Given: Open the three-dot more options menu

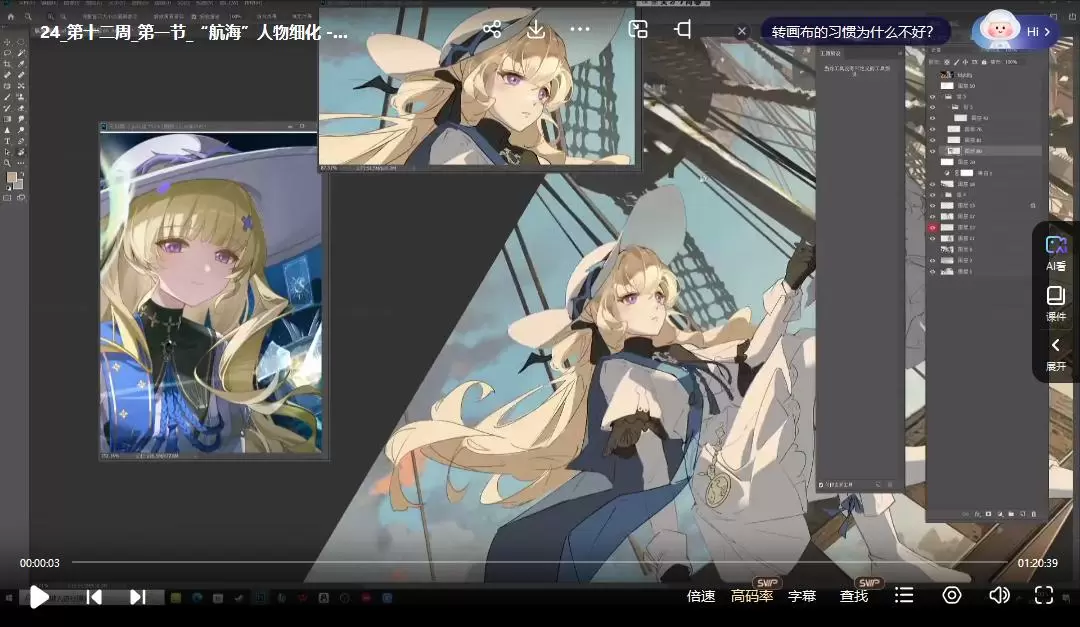Looking at the screenshot, I should [580, 29].
